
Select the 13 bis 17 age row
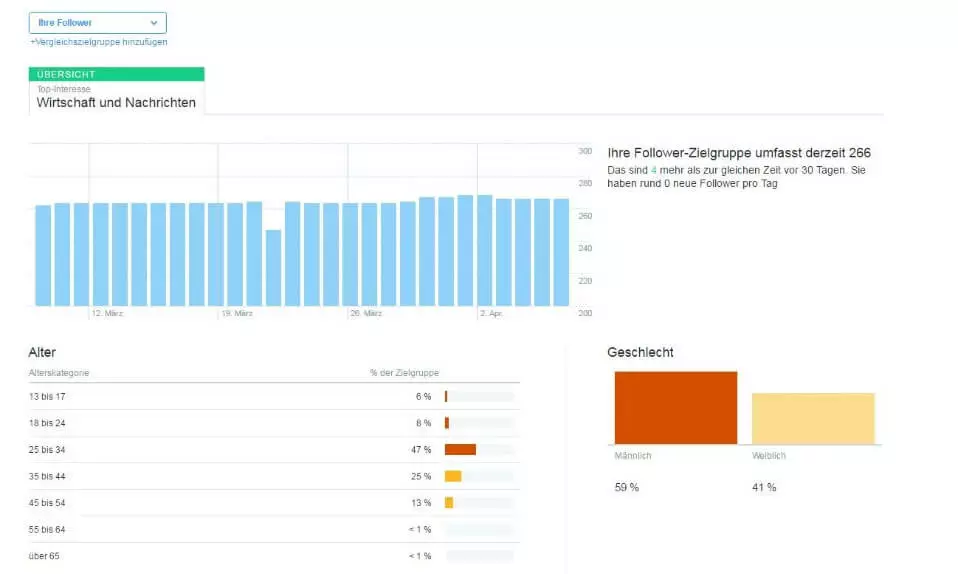[x=274, y=397]
